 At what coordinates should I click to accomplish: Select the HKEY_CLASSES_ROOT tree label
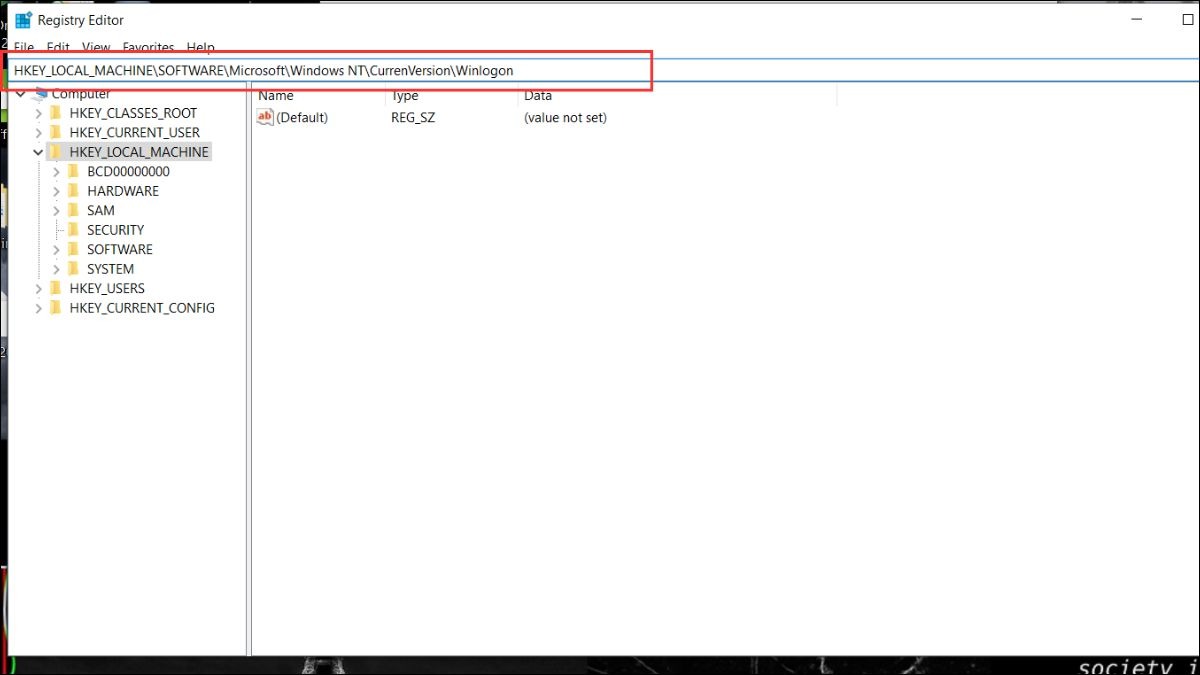[x=133, y=113]
